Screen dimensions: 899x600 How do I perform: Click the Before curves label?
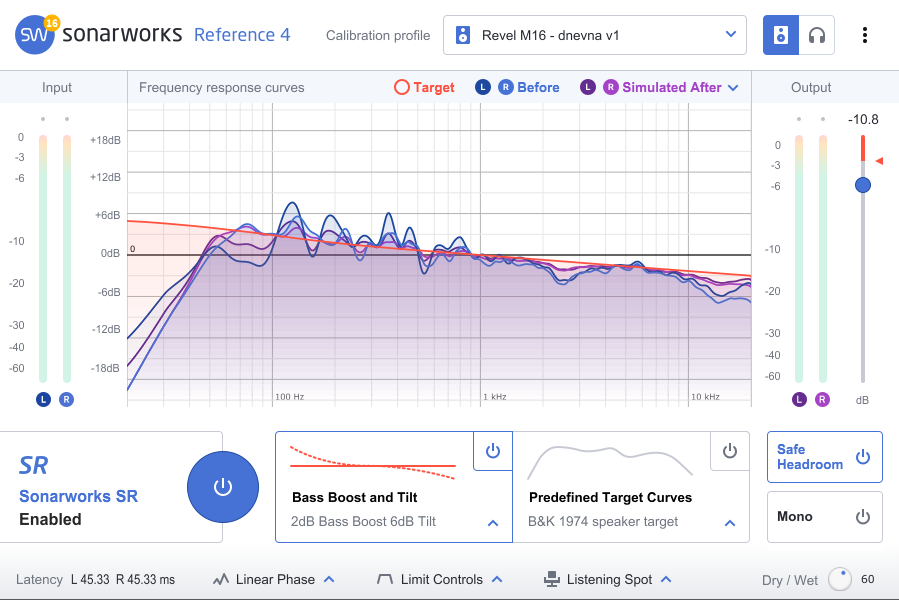[x=538, y=87]
